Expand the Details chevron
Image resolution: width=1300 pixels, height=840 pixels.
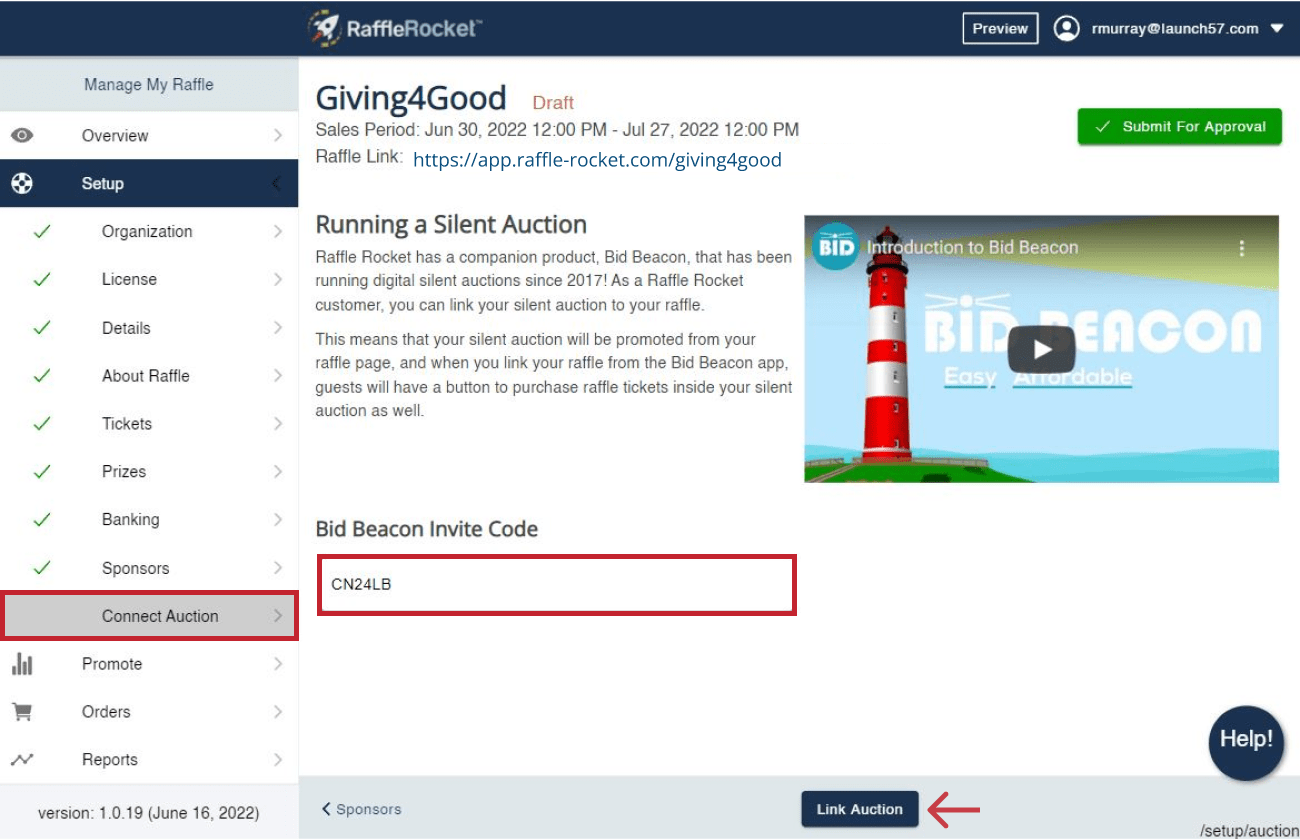[x=278, y=328]
